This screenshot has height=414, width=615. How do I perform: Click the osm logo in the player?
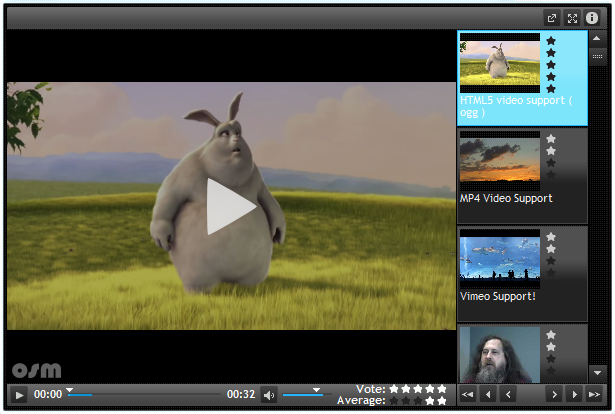[x=36, y=370]
